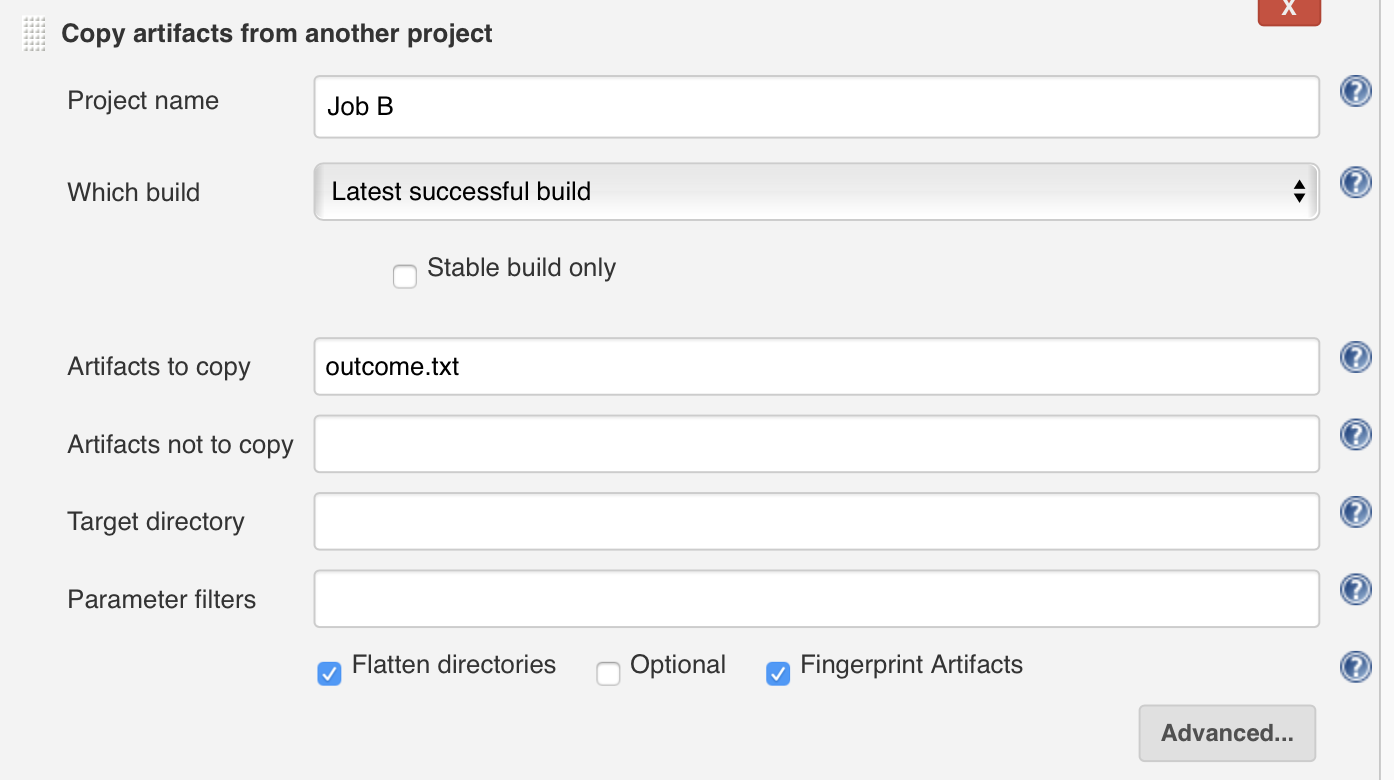This screenshot has height=780, width=1394.
Task: Click the Project name input field
Action: (816, 107)
